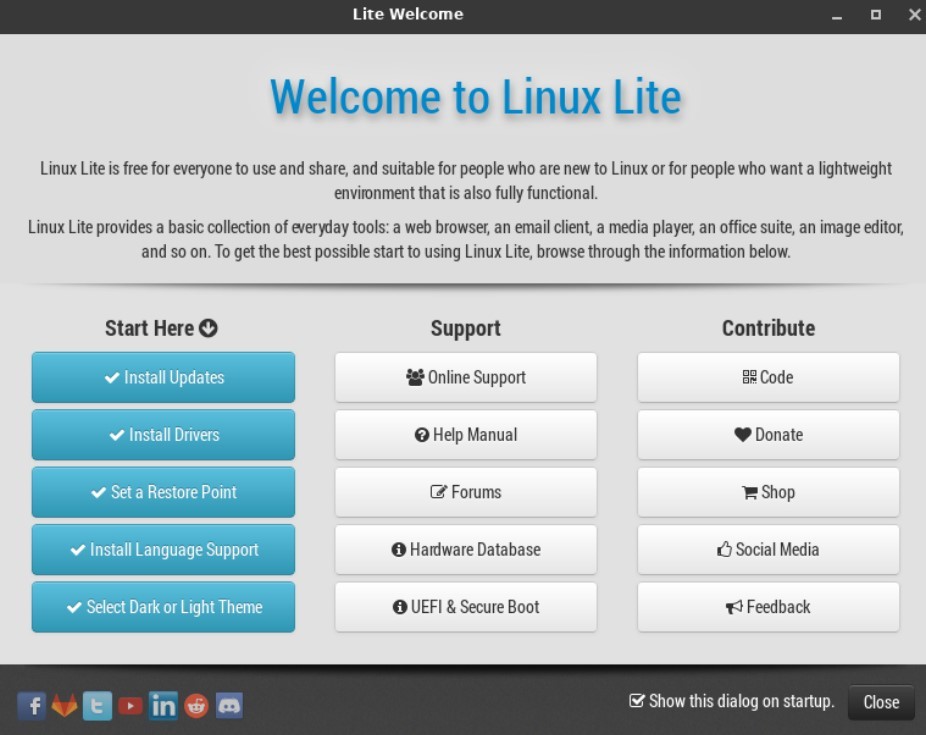
Task: Click Install Language Support
Action: click(x=164, y=550)
